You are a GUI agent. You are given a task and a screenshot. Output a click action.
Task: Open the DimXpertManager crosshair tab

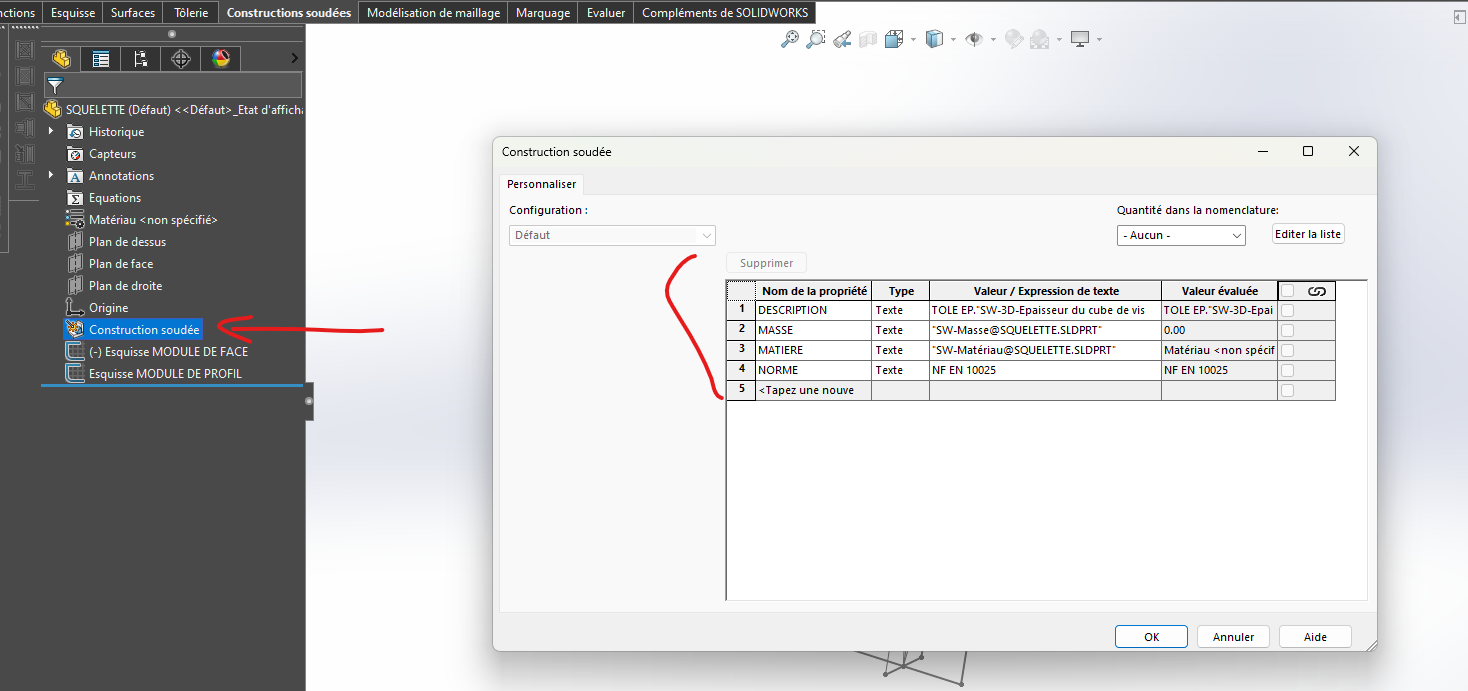(x=181, y=59)
